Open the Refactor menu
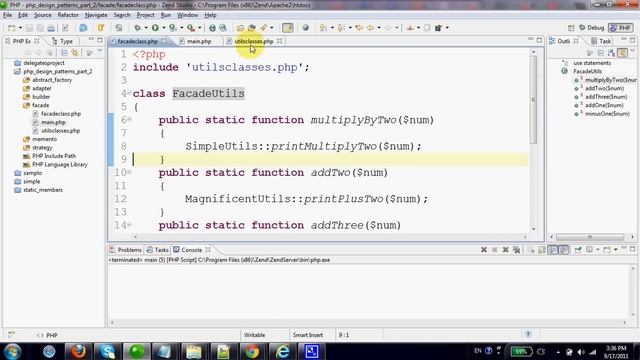This screenshot has height=360, width=640. tap(68, 15)
